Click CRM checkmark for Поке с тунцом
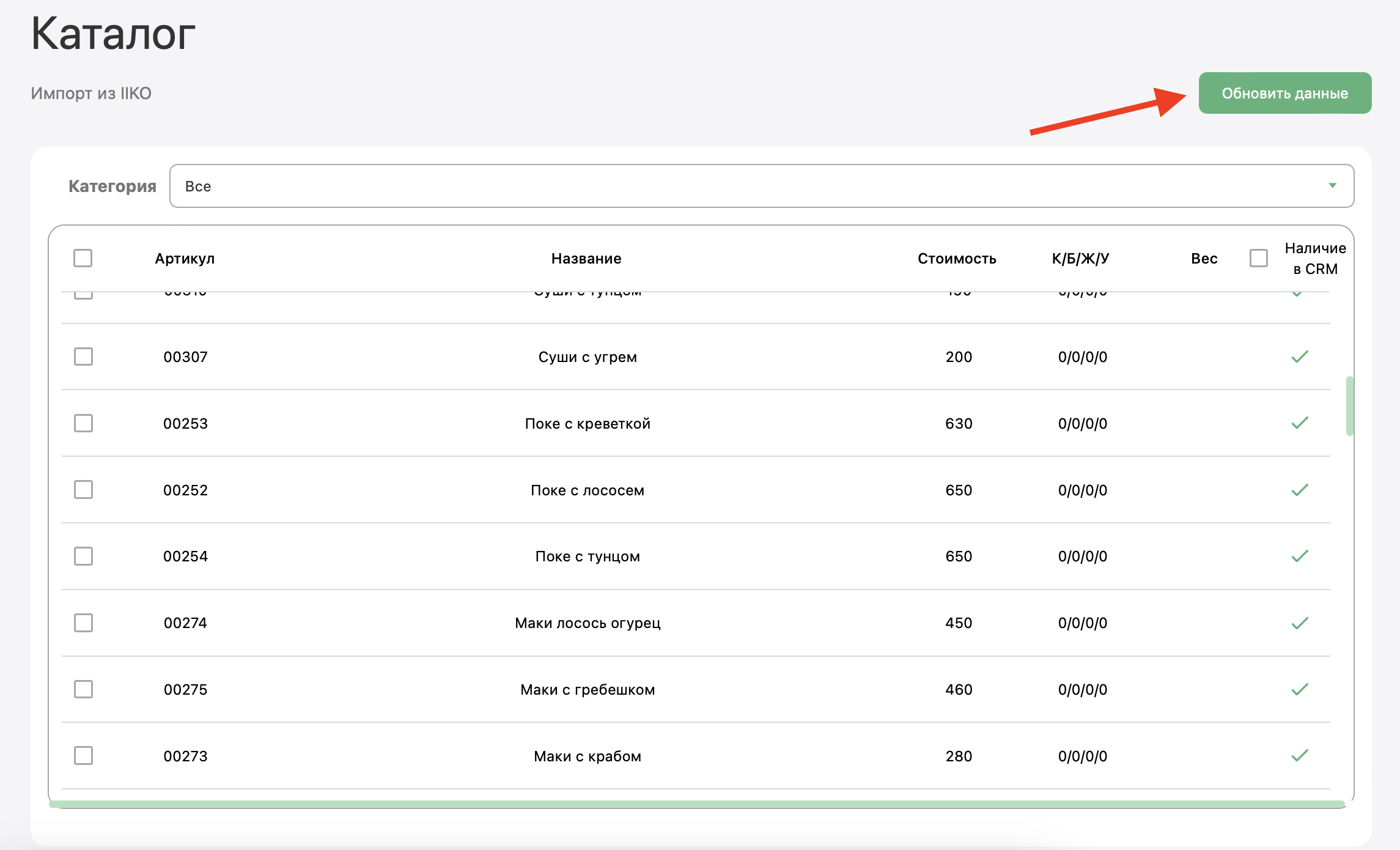 (1300, 556)
